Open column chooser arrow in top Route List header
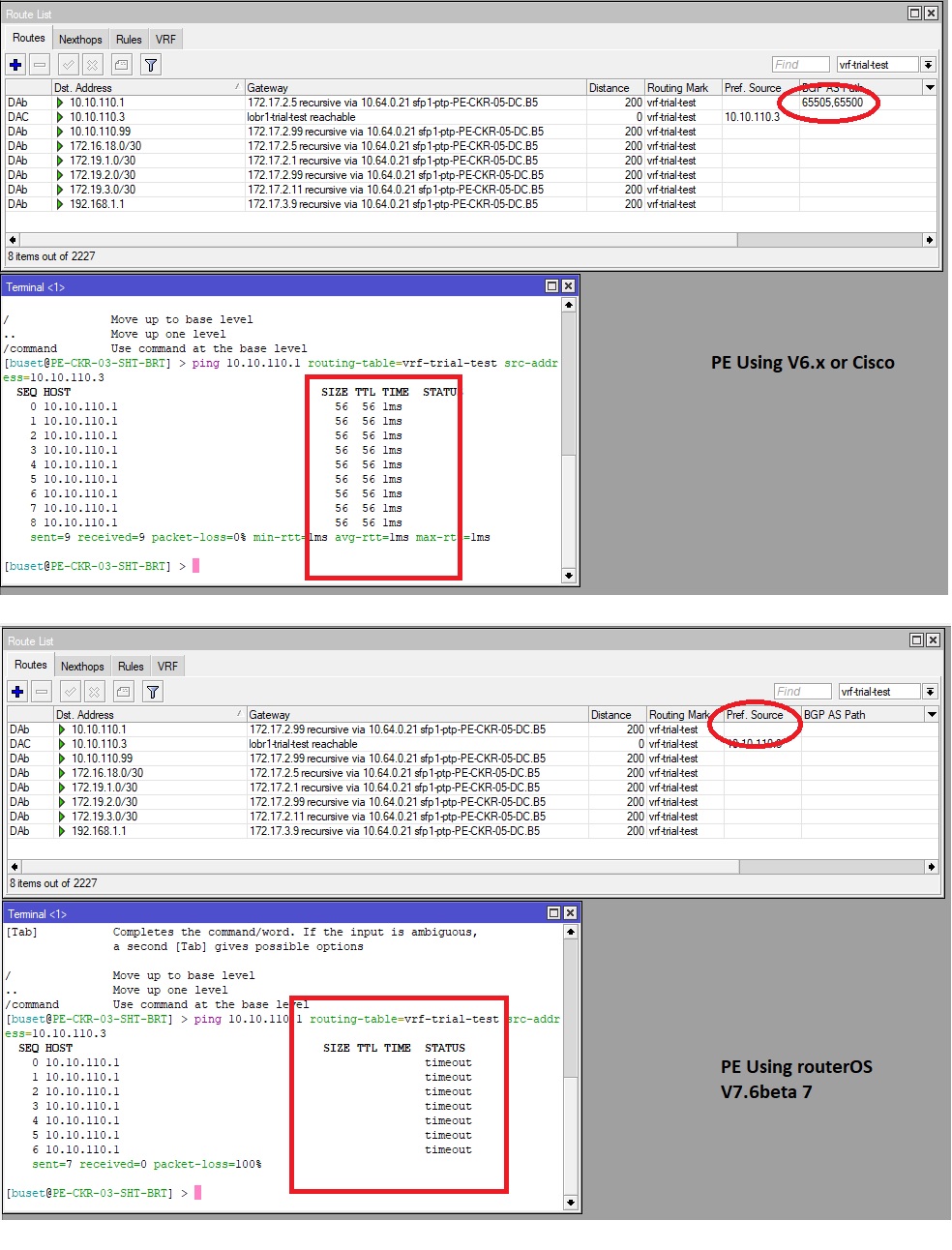952x1250 pixels. point(930,87)
